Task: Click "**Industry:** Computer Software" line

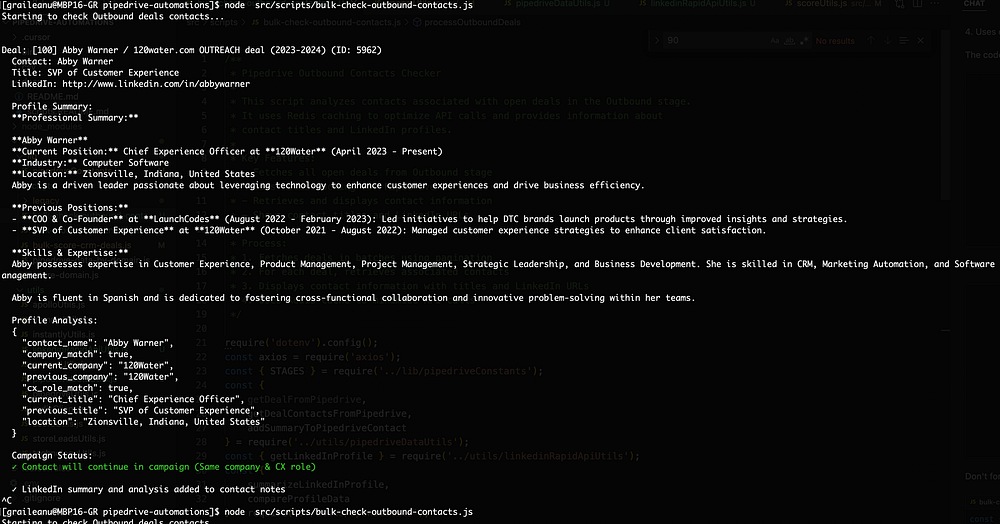Action: (90, 163)
